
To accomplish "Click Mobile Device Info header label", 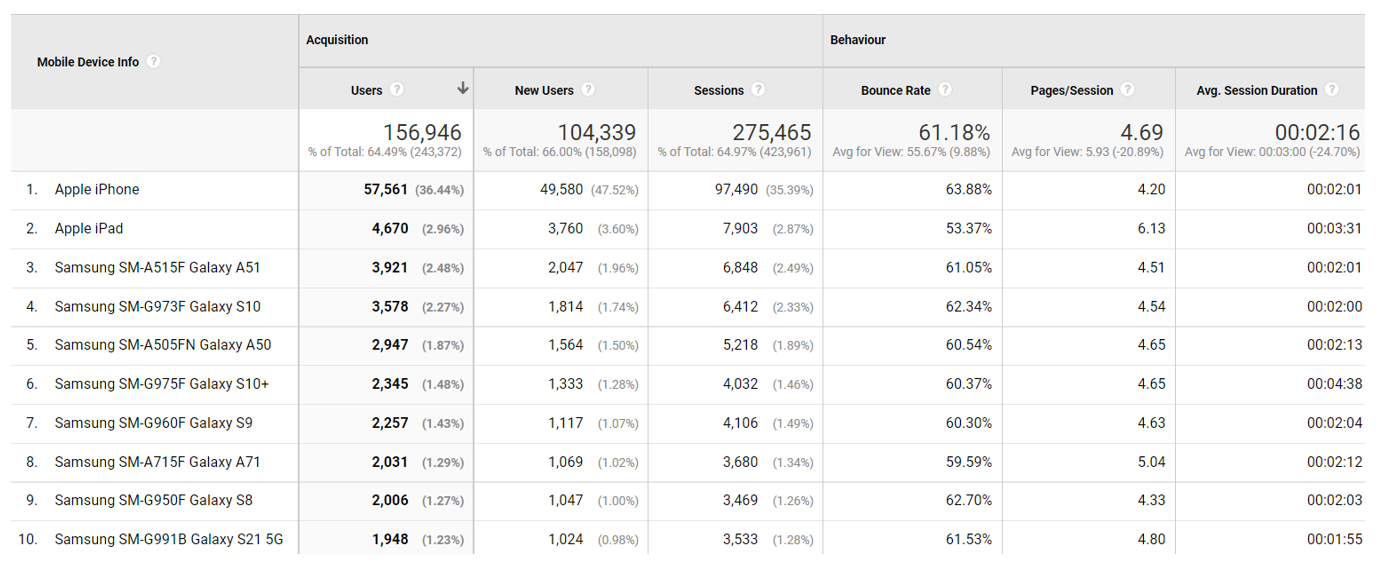I will click(88, 62).
